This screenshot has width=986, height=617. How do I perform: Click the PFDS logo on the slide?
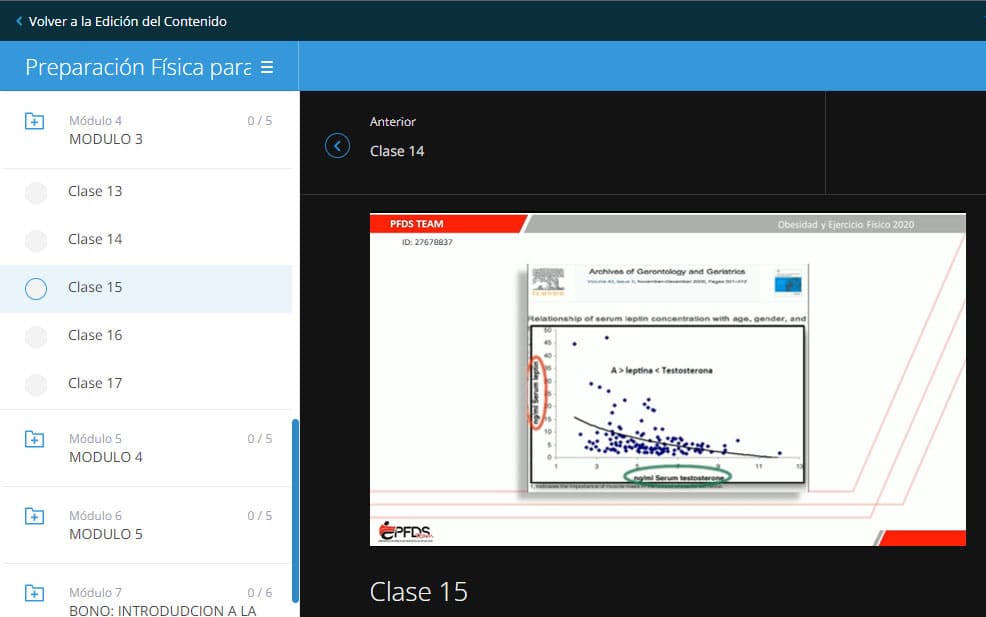[x=406, y=532]
